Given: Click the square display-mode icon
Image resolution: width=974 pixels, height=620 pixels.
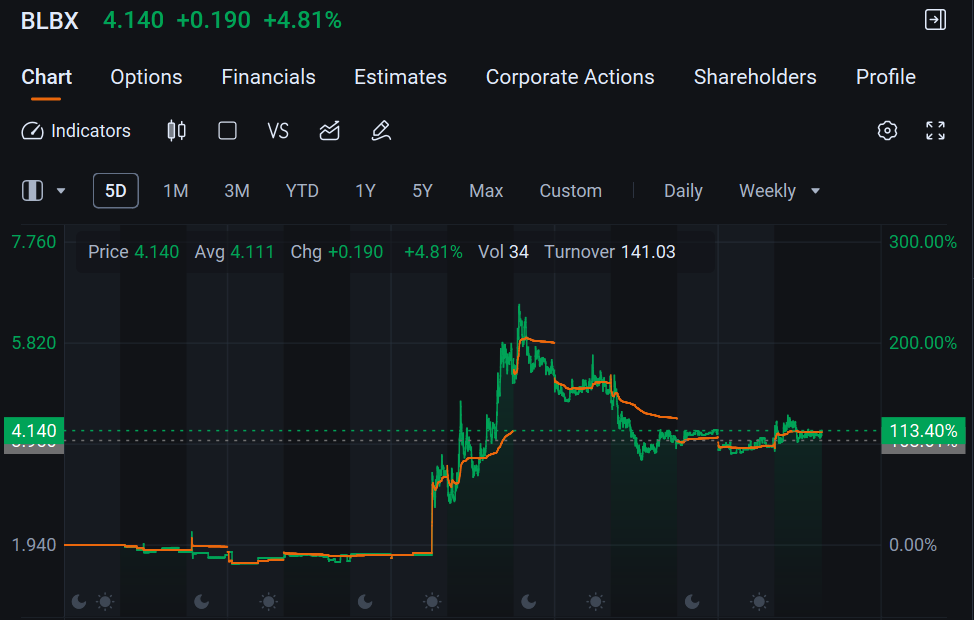Looking at the screenshot, I should 227,131.
